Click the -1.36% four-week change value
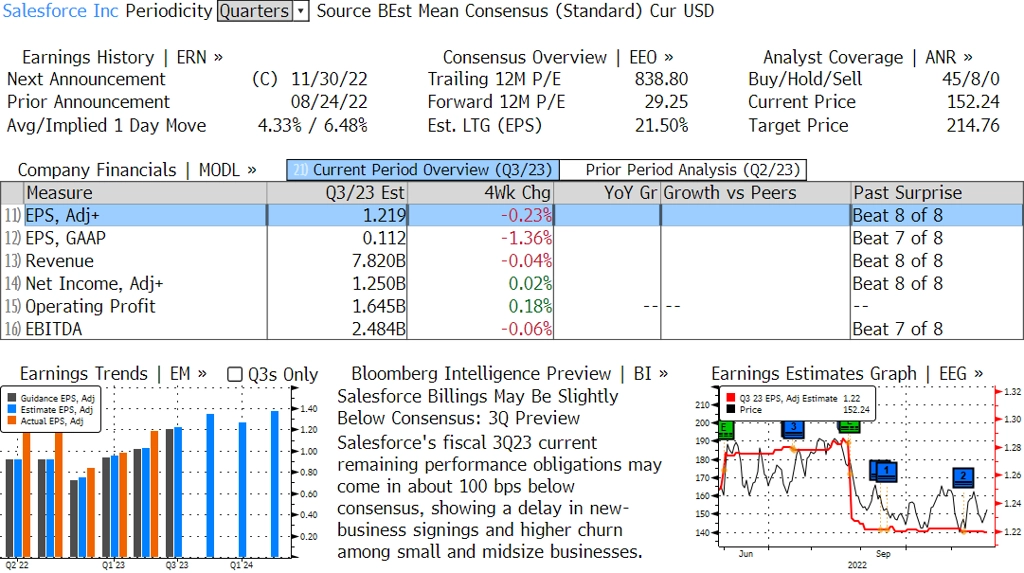1024x573 pixels. [526, 238]
